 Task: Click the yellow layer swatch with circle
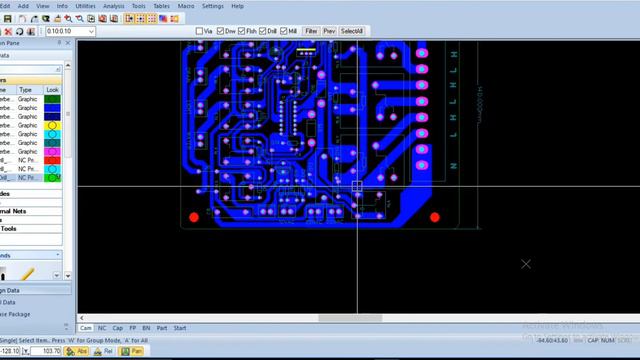(x=52, y=125)
